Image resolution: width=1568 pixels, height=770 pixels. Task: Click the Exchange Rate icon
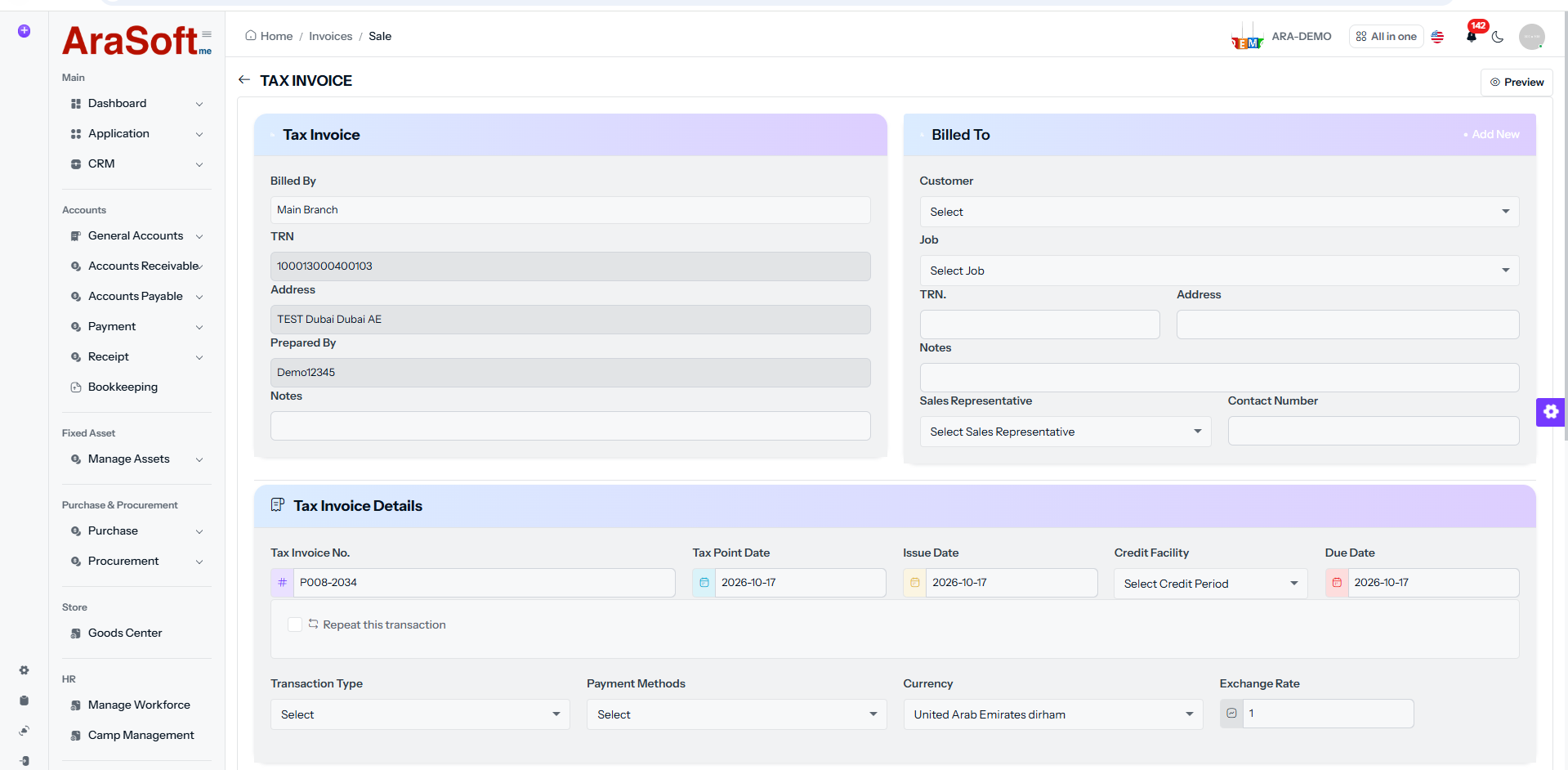pyautogui.click(x=1231, y=714)
